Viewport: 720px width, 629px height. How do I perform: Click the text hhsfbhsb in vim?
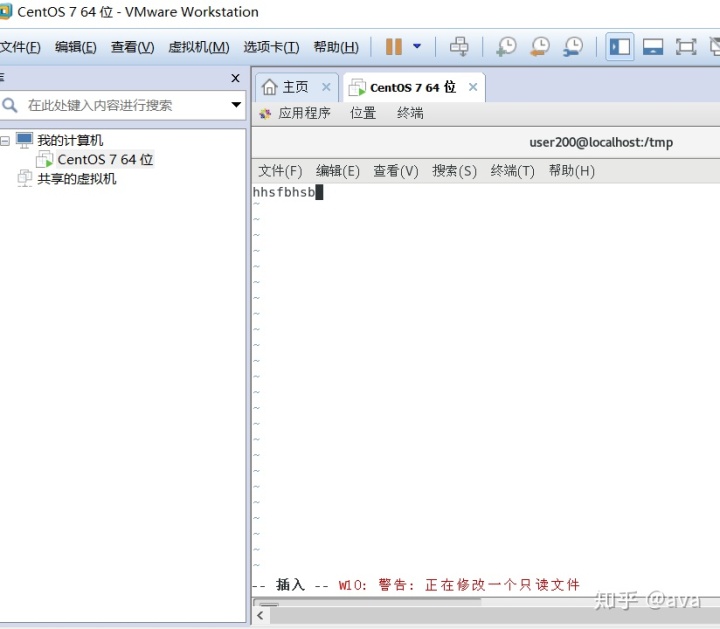[284, 192]
